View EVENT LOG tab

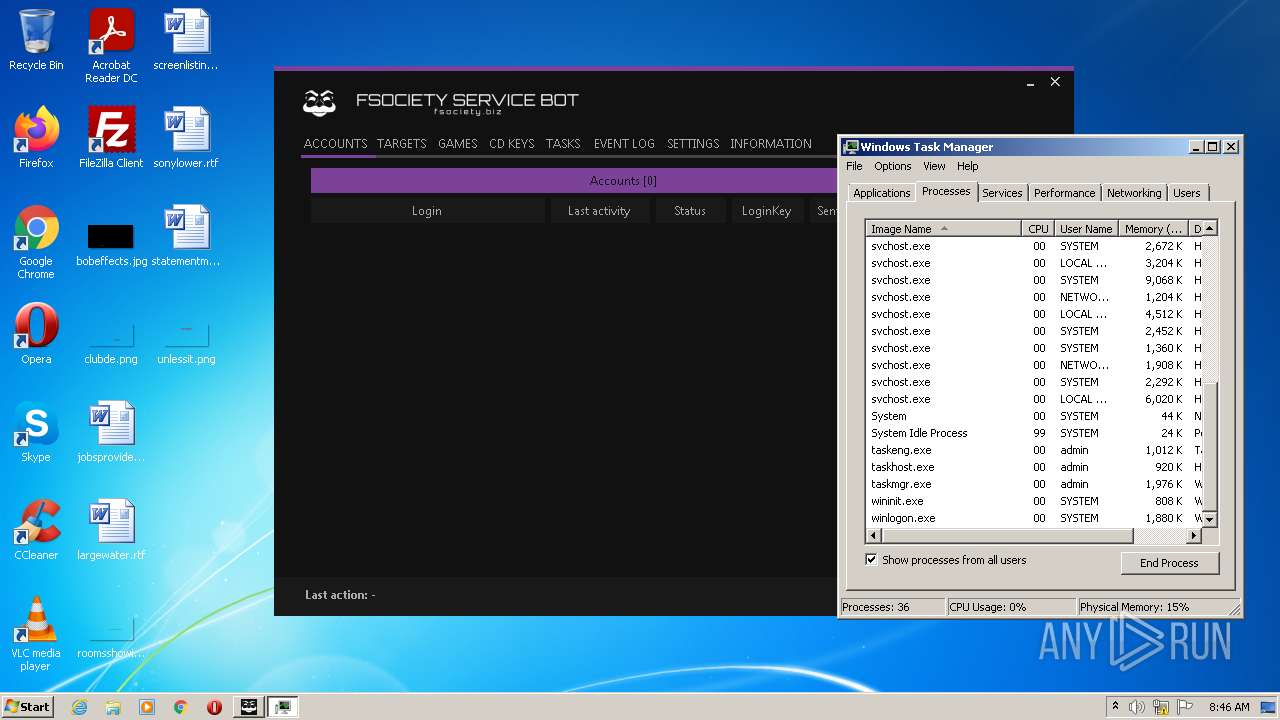[624, 144]
